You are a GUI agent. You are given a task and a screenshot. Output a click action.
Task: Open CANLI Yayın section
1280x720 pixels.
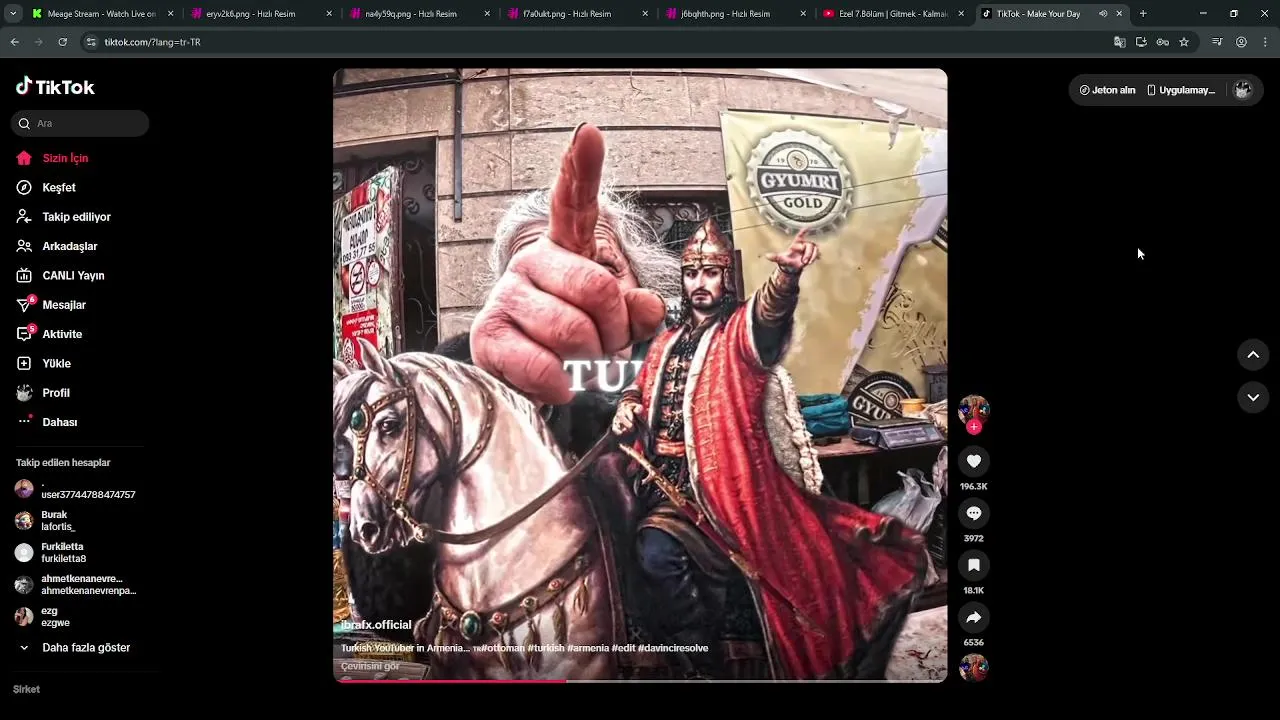pyautogui.click(x=73, y=275)
